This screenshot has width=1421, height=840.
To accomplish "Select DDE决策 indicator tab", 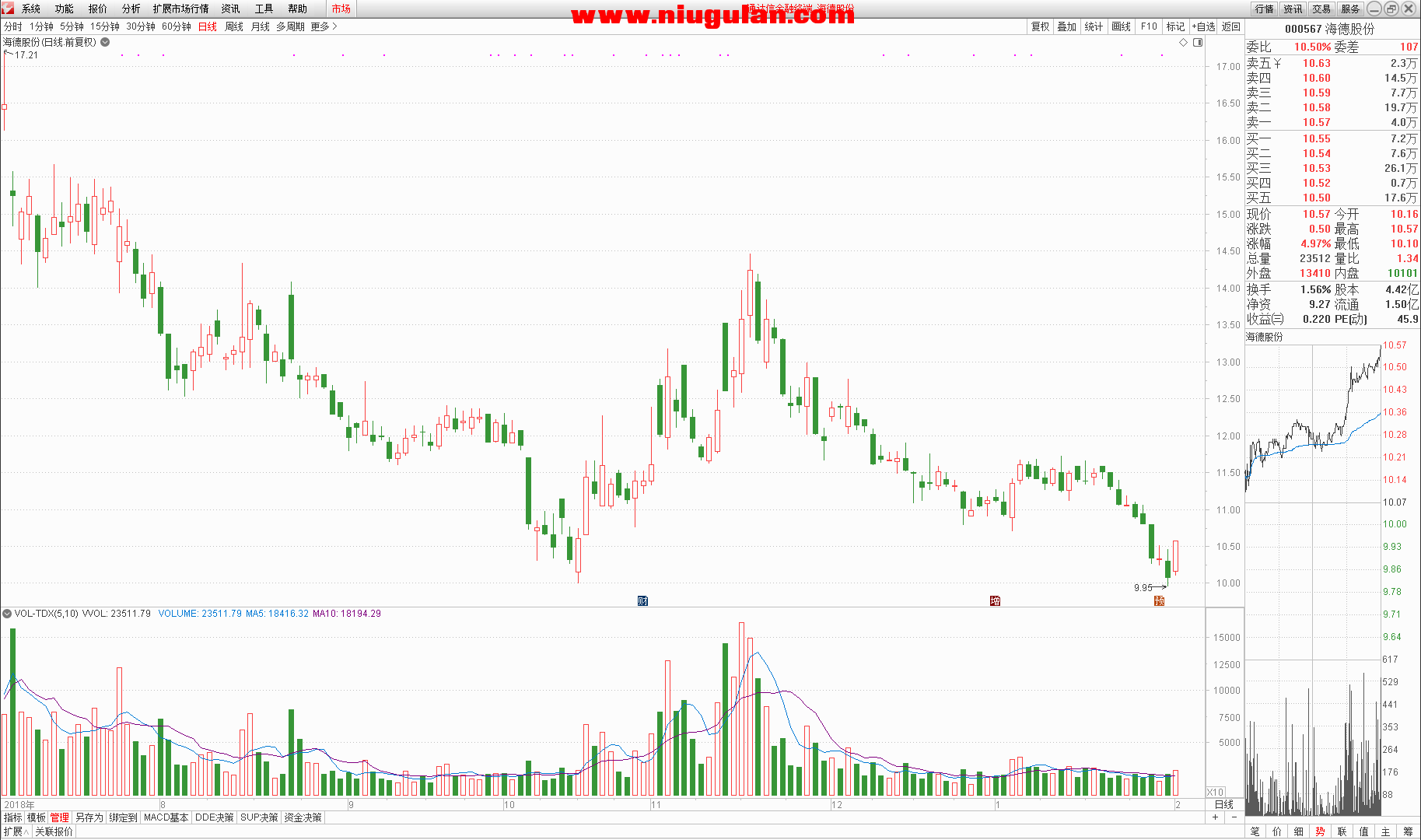I will coord(215,817).
